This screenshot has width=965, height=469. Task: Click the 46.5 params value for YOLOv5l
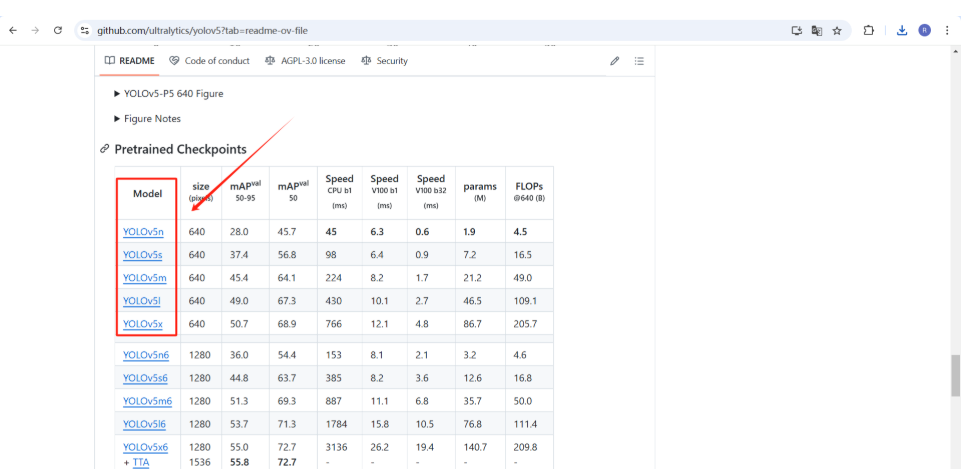pos(472,300)
